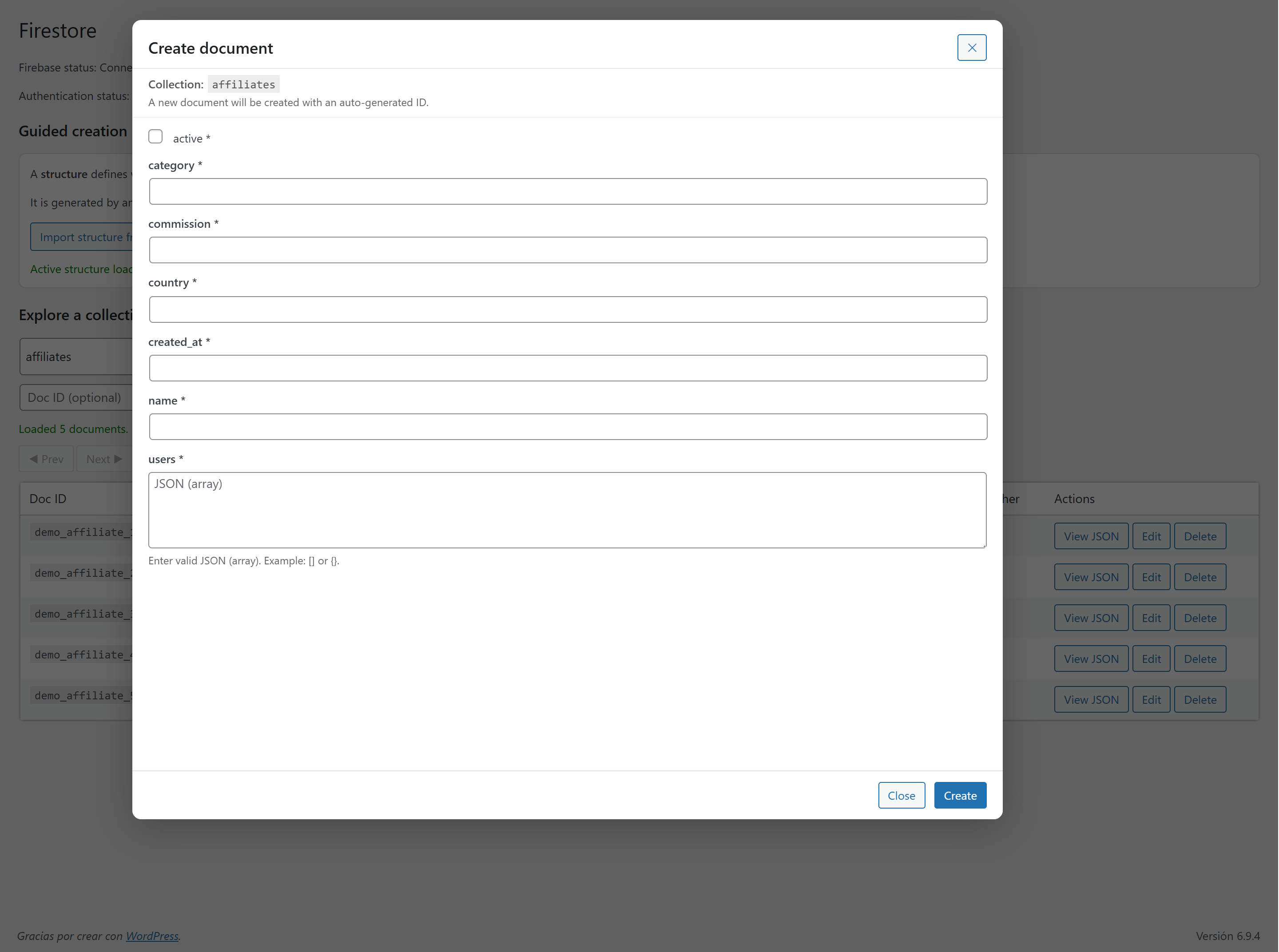Select the created_at input field
The image size is (1279, 952).
point(568,368)
